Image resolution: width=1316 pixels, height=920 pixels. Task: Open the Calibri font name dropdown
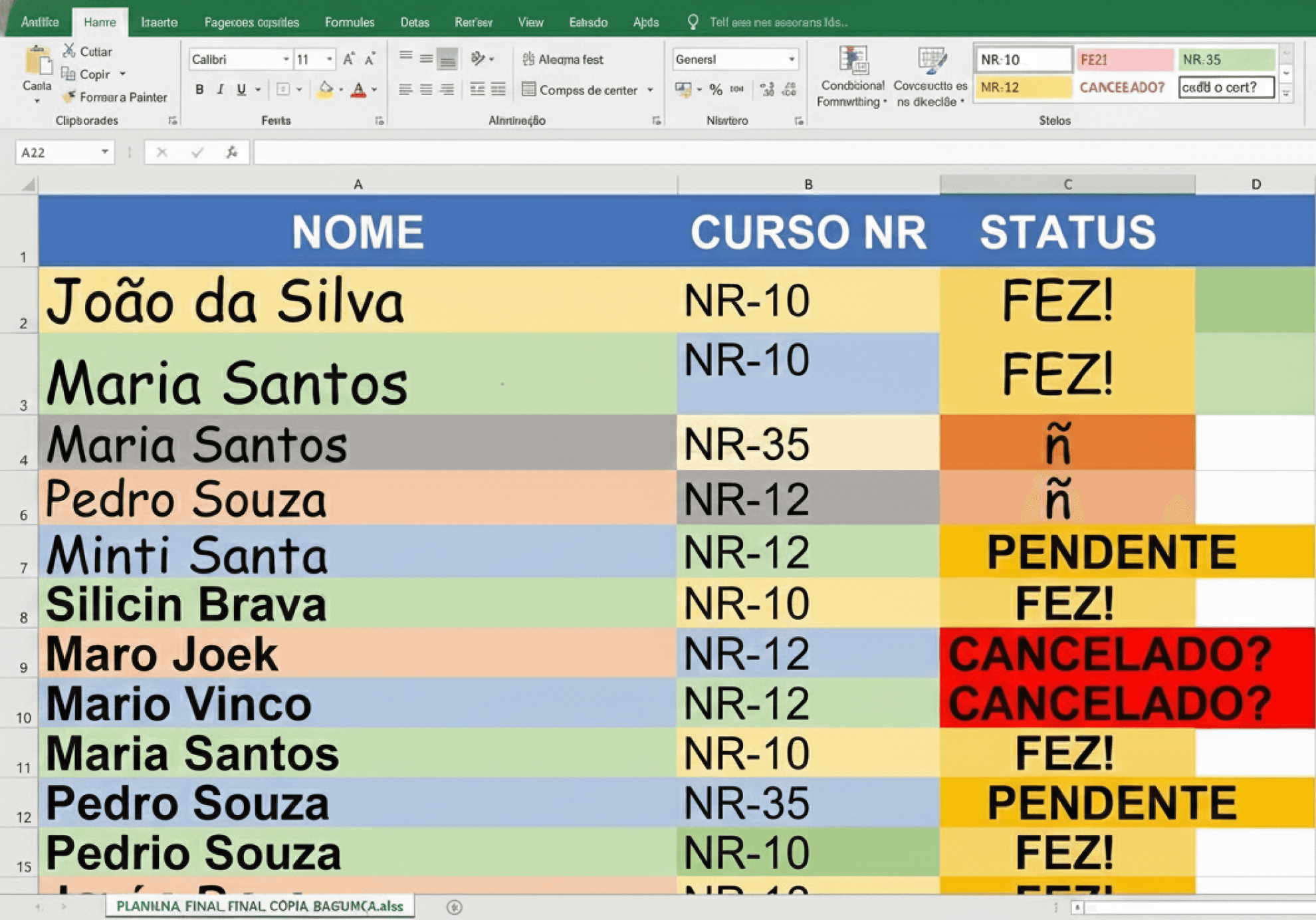tap(286, 59)
